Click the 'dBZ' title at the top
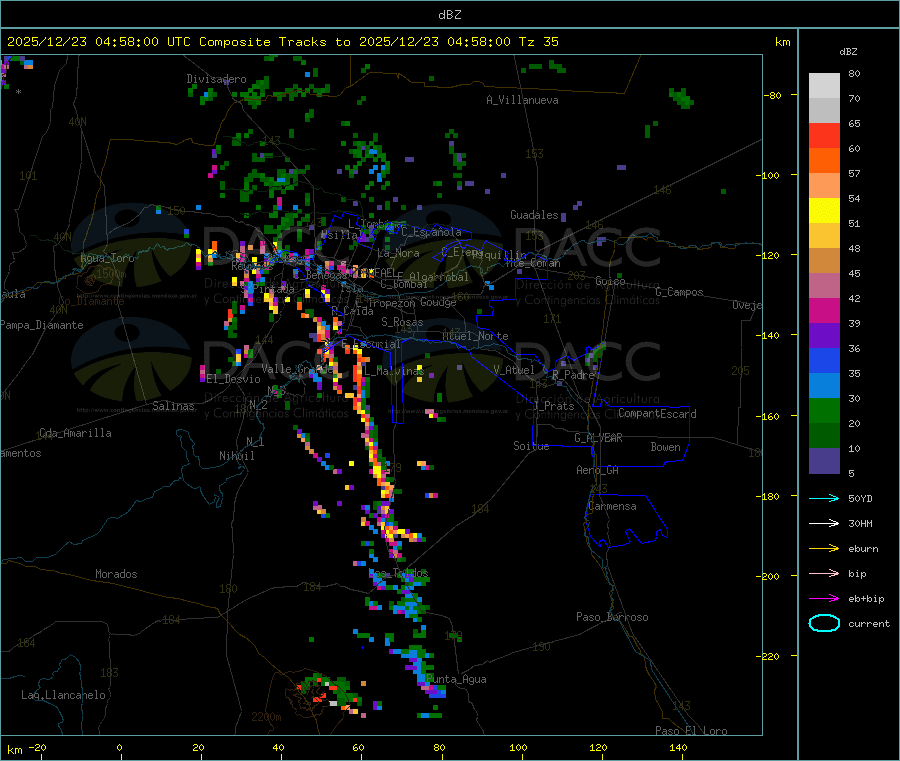This screenshot has width=900, height=761. pos(449,15)
